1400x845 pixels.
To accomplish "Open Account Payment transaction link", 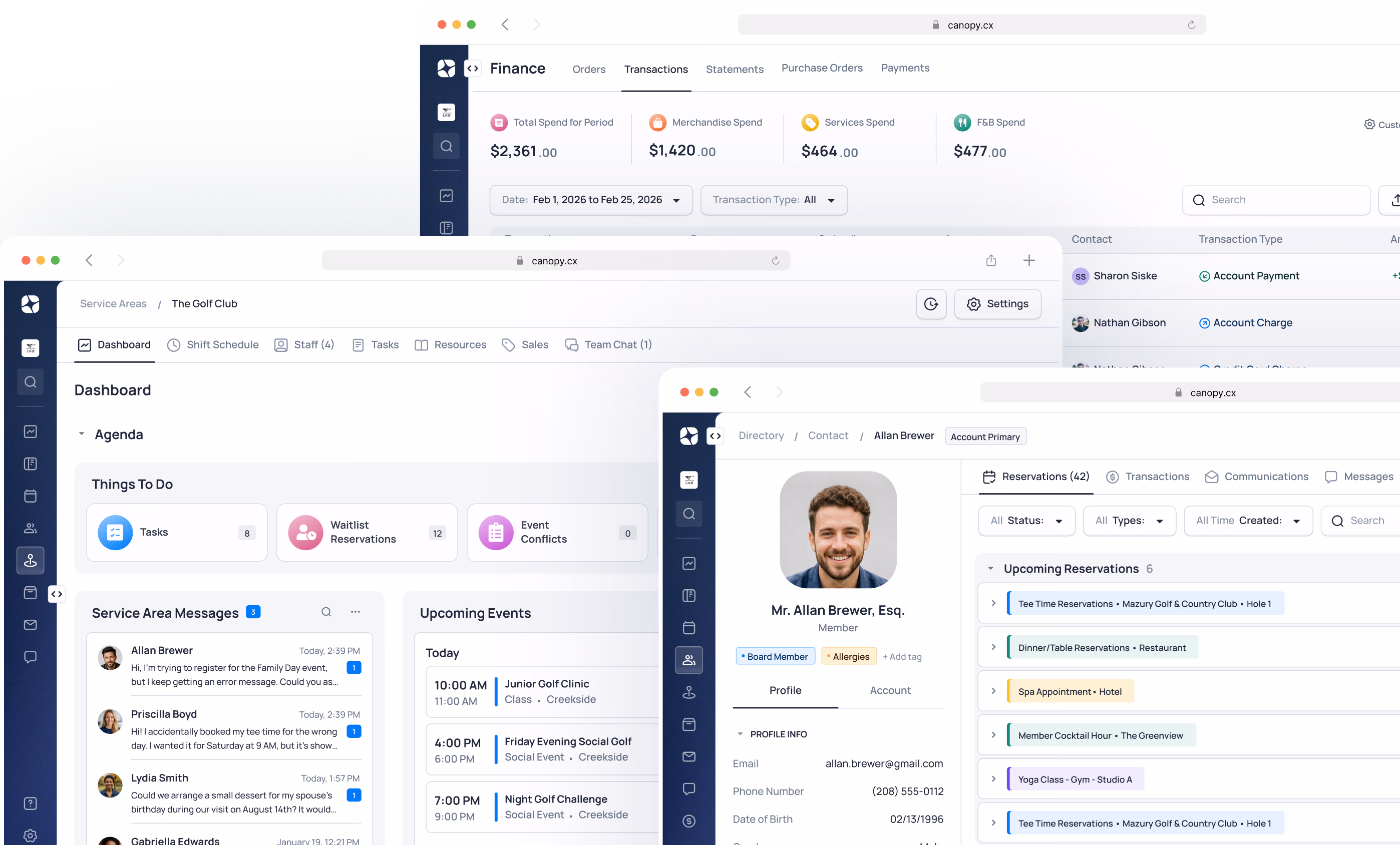I will pyautogui.click(x=1249, y=276).
